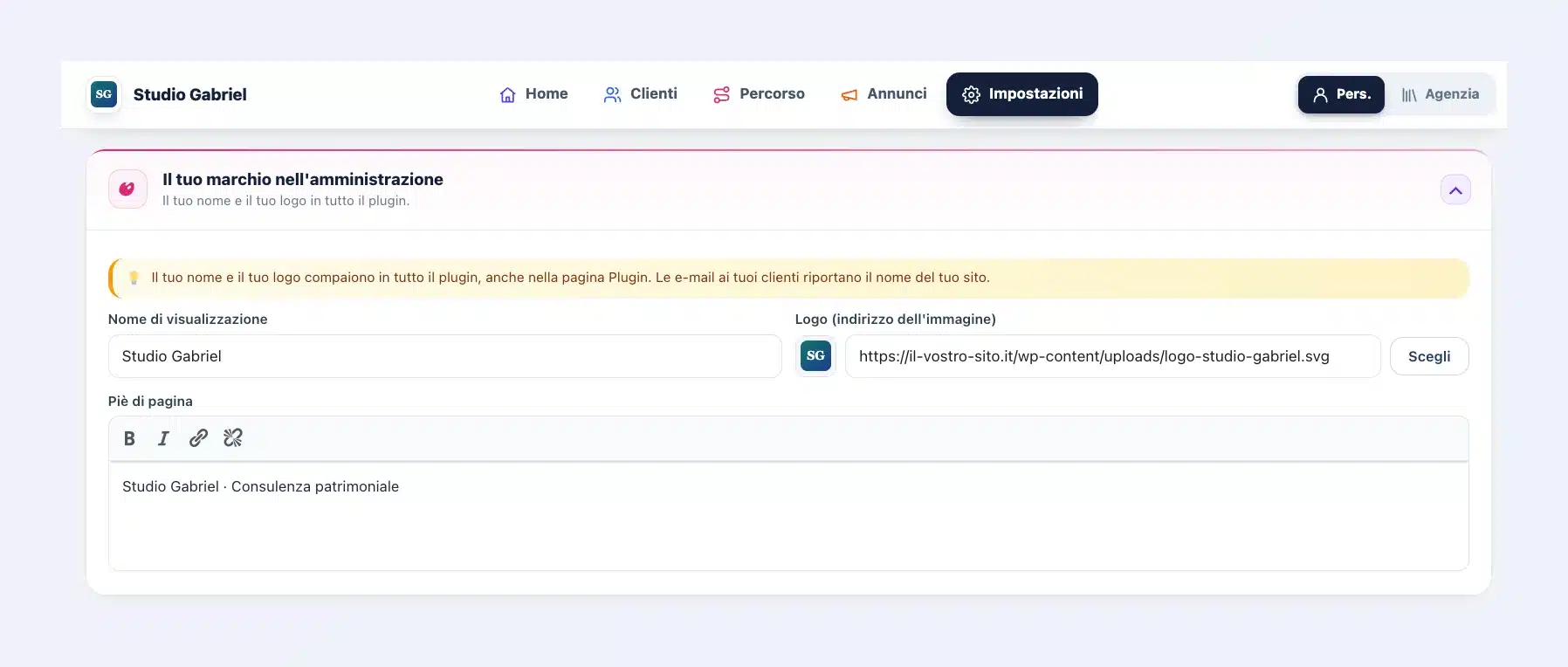Click the 'Nome di visualizzazione' label
Viewport: 1568px width, 667px height.
[188, 320]
